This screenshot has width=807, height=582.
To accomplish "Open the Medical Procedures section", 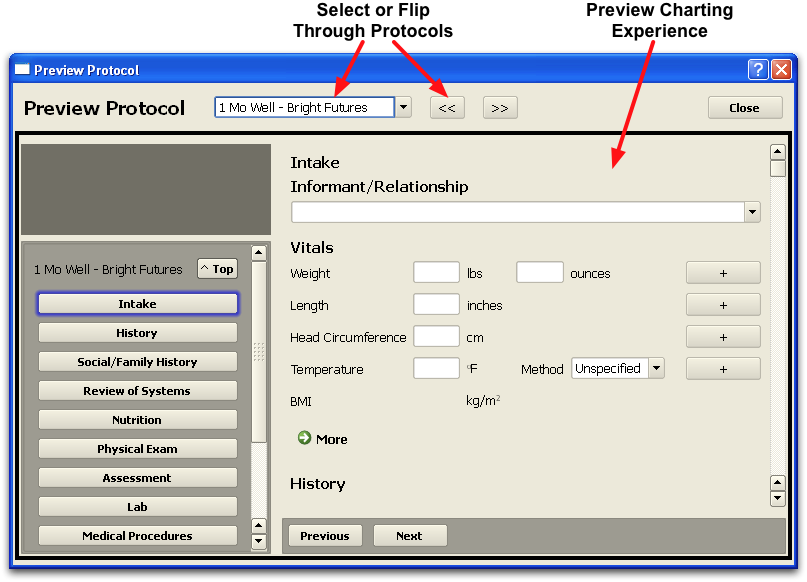I will [x=137, y=536].
